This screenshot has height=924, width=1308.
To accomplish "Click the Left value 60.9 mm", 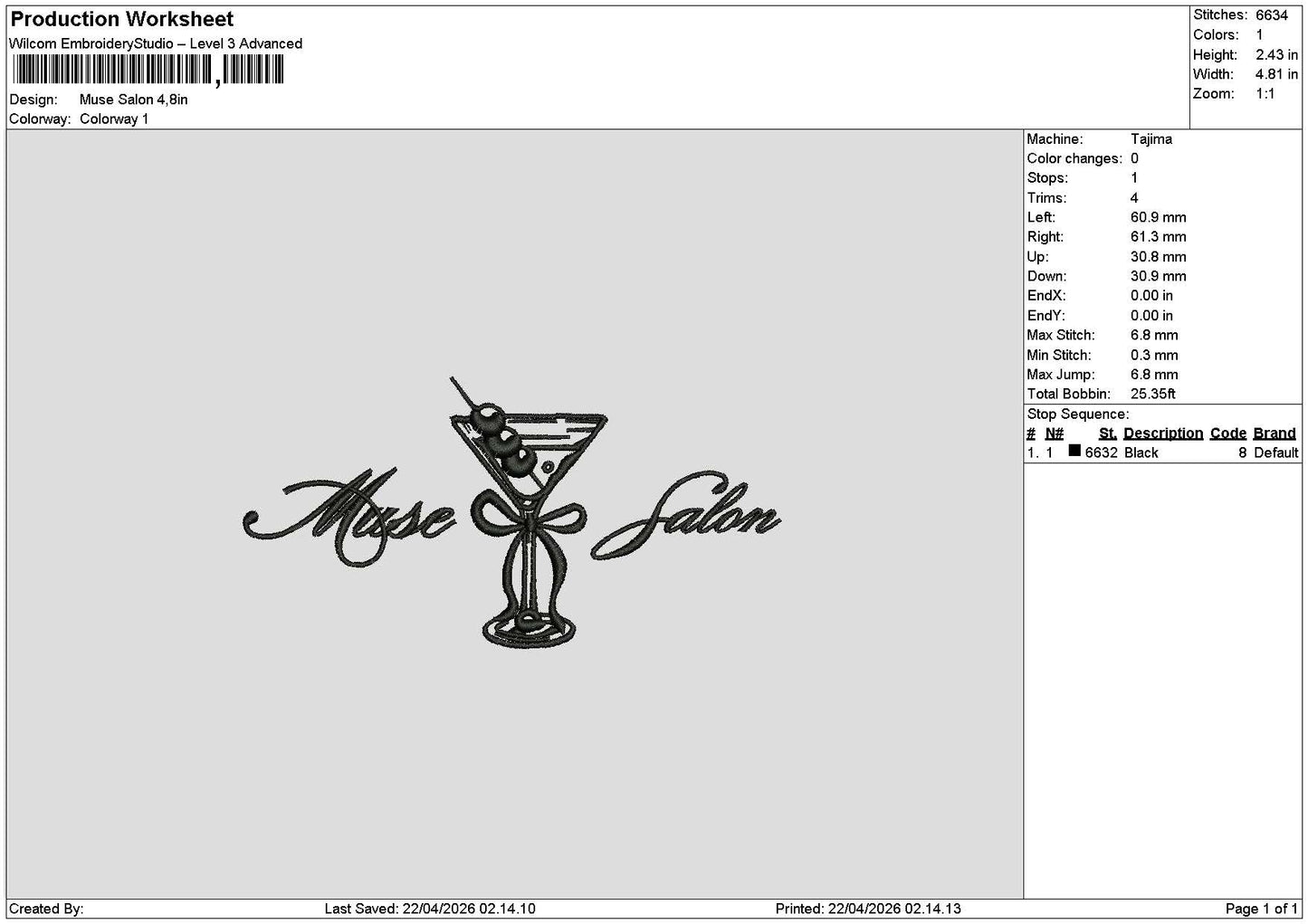I will 1159,218.
